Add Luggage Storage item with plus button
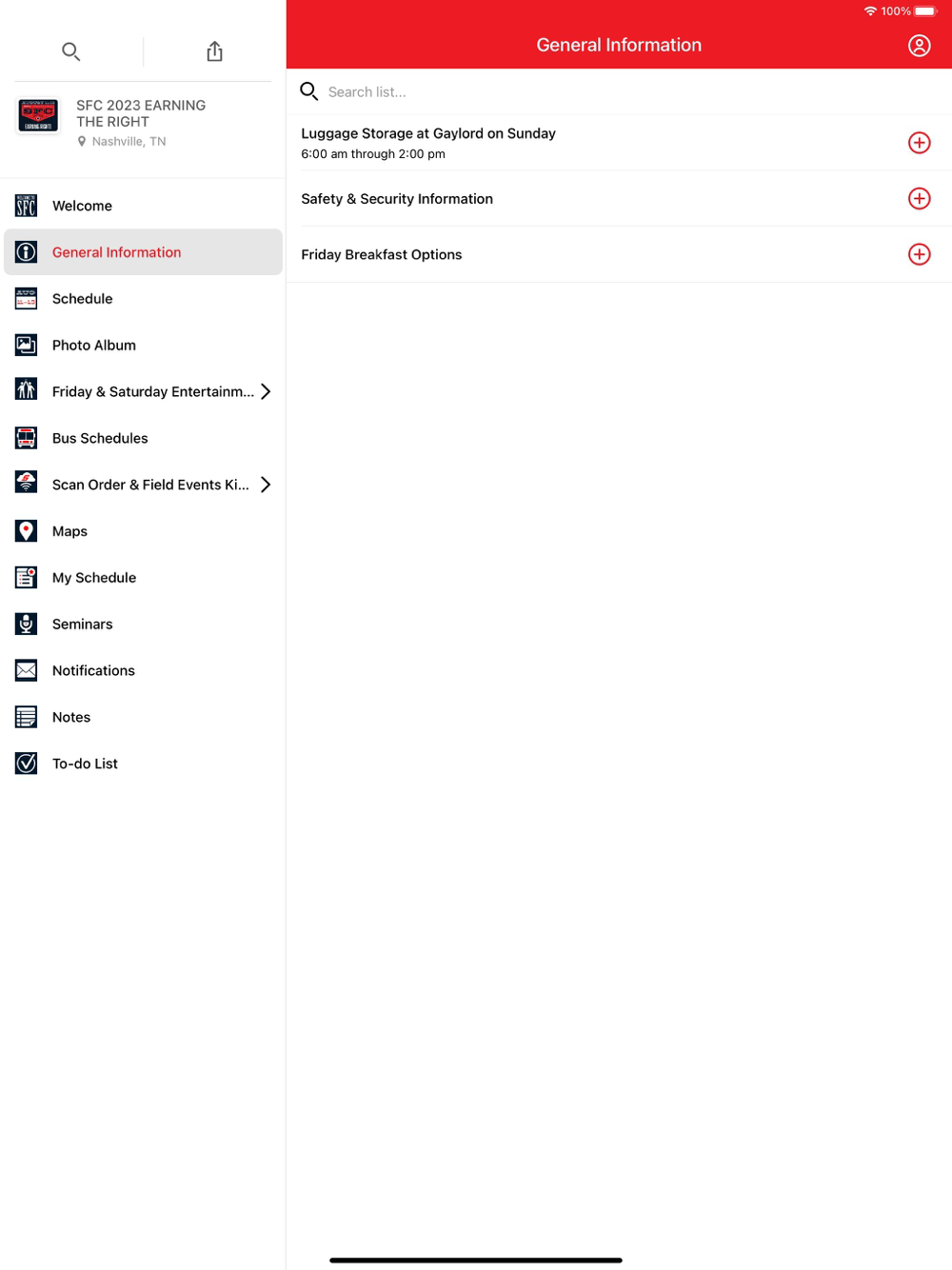952x1270 pixels. 919,143
